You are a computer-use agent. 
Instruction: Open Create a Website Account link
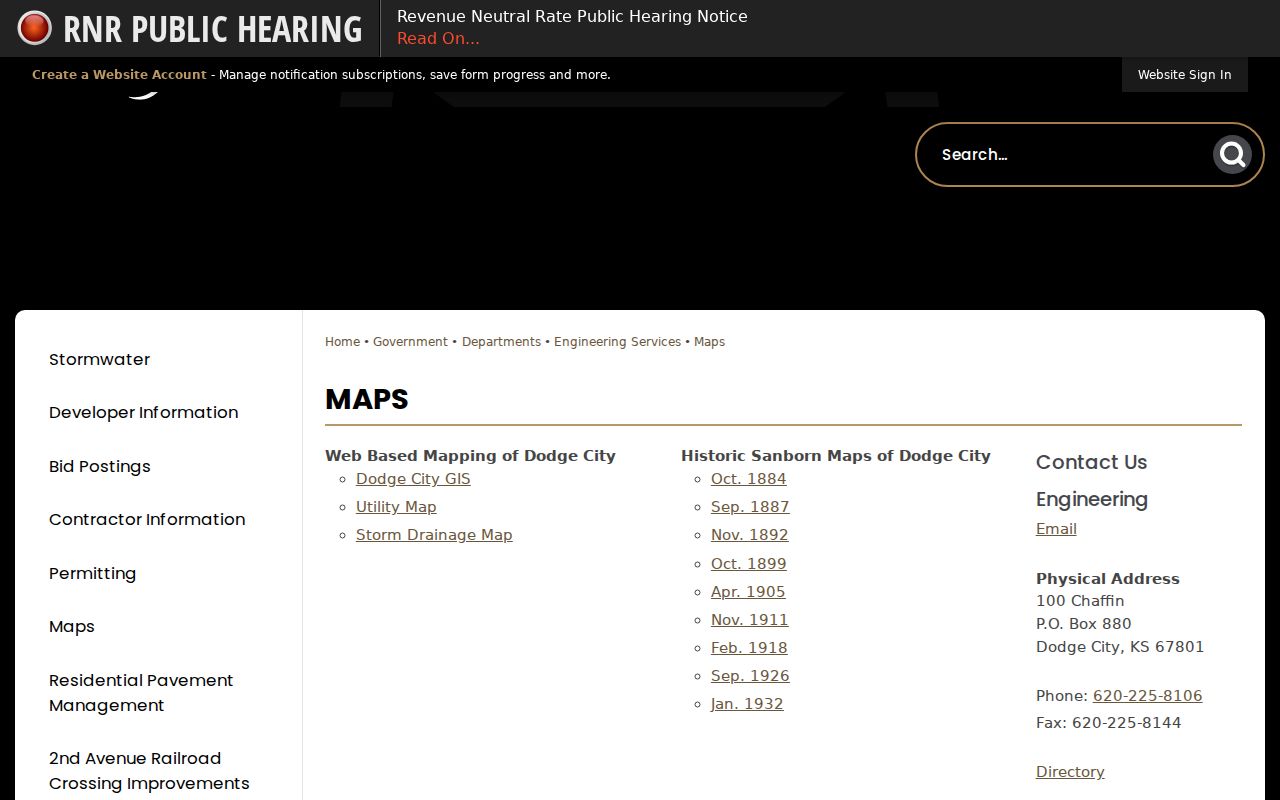coord(119,75)
